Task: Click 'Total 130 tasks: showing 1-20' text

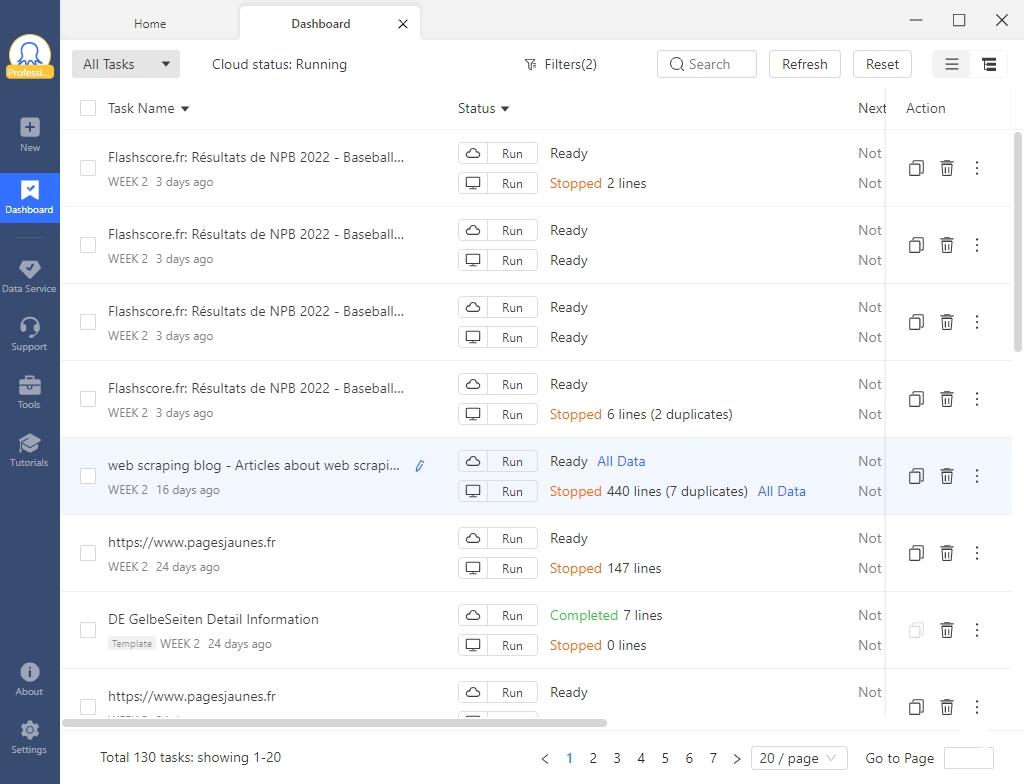Action: 191,757
